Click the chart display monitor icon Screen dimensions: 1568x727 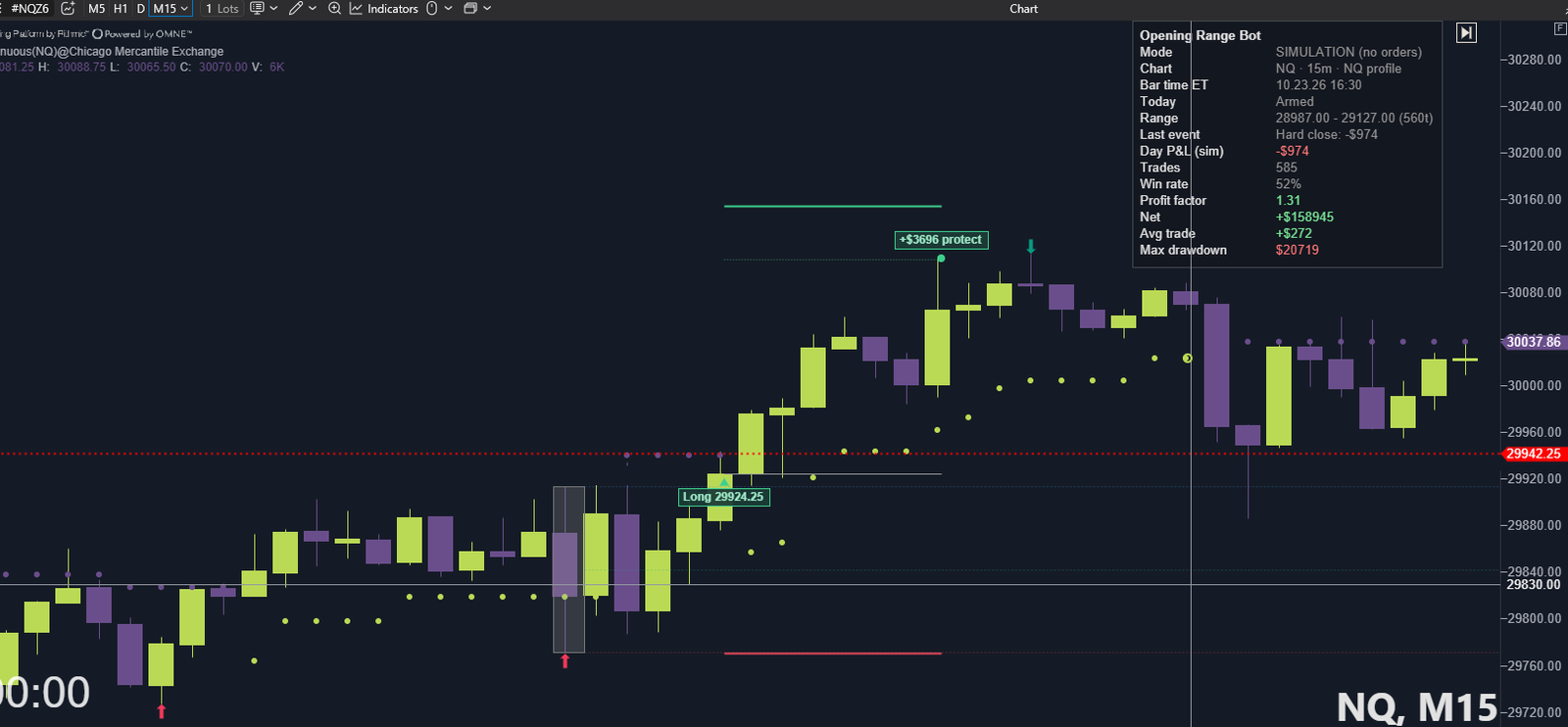[x=257, y=8]
